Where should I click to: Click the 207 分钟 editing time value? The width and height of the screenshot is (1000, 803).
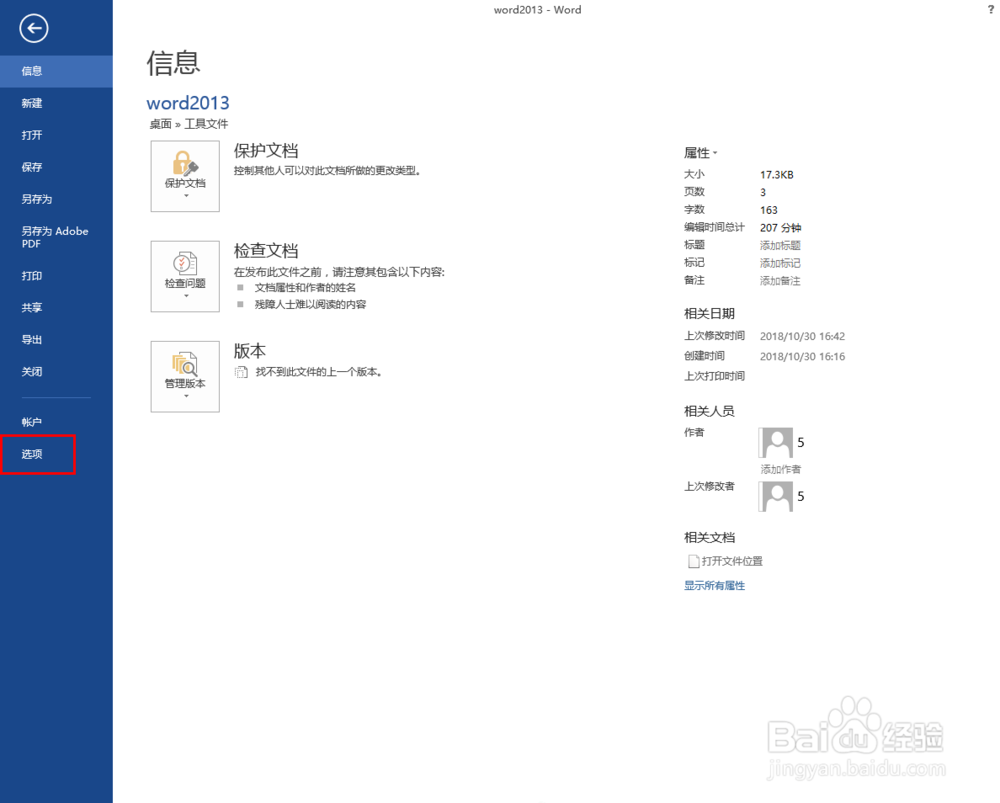pyautogui.click(x=781, y=228)
